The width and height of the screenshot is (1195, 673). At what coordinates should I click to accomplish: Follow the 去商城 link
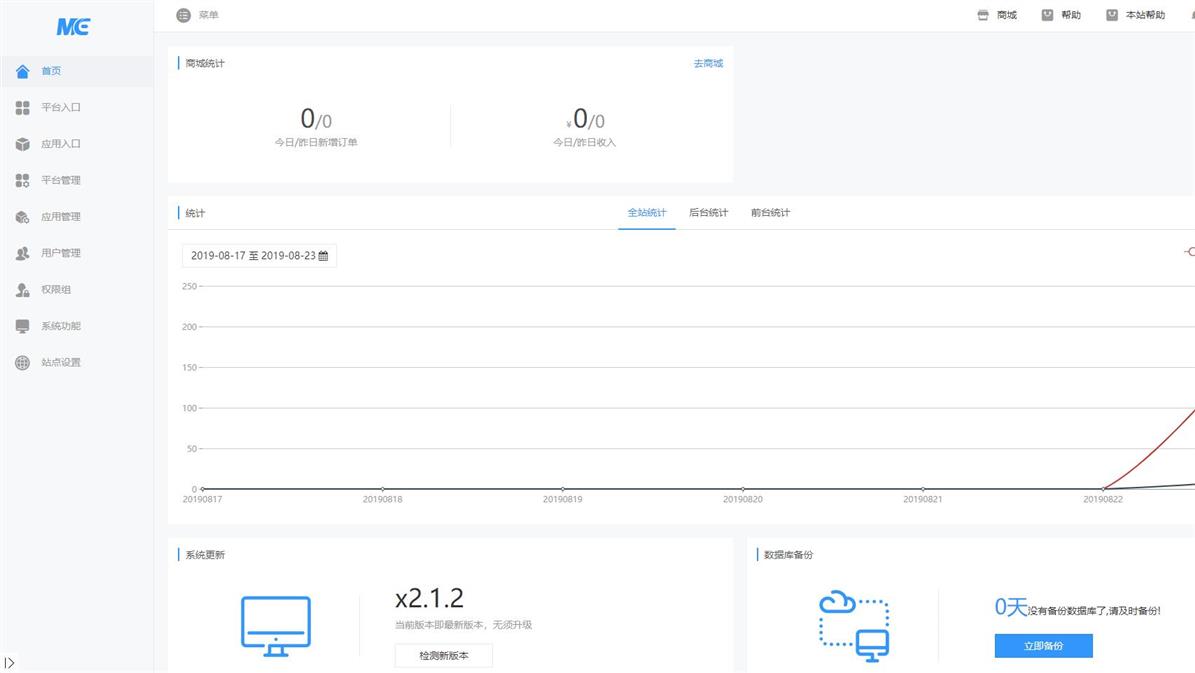click(708, 64)
